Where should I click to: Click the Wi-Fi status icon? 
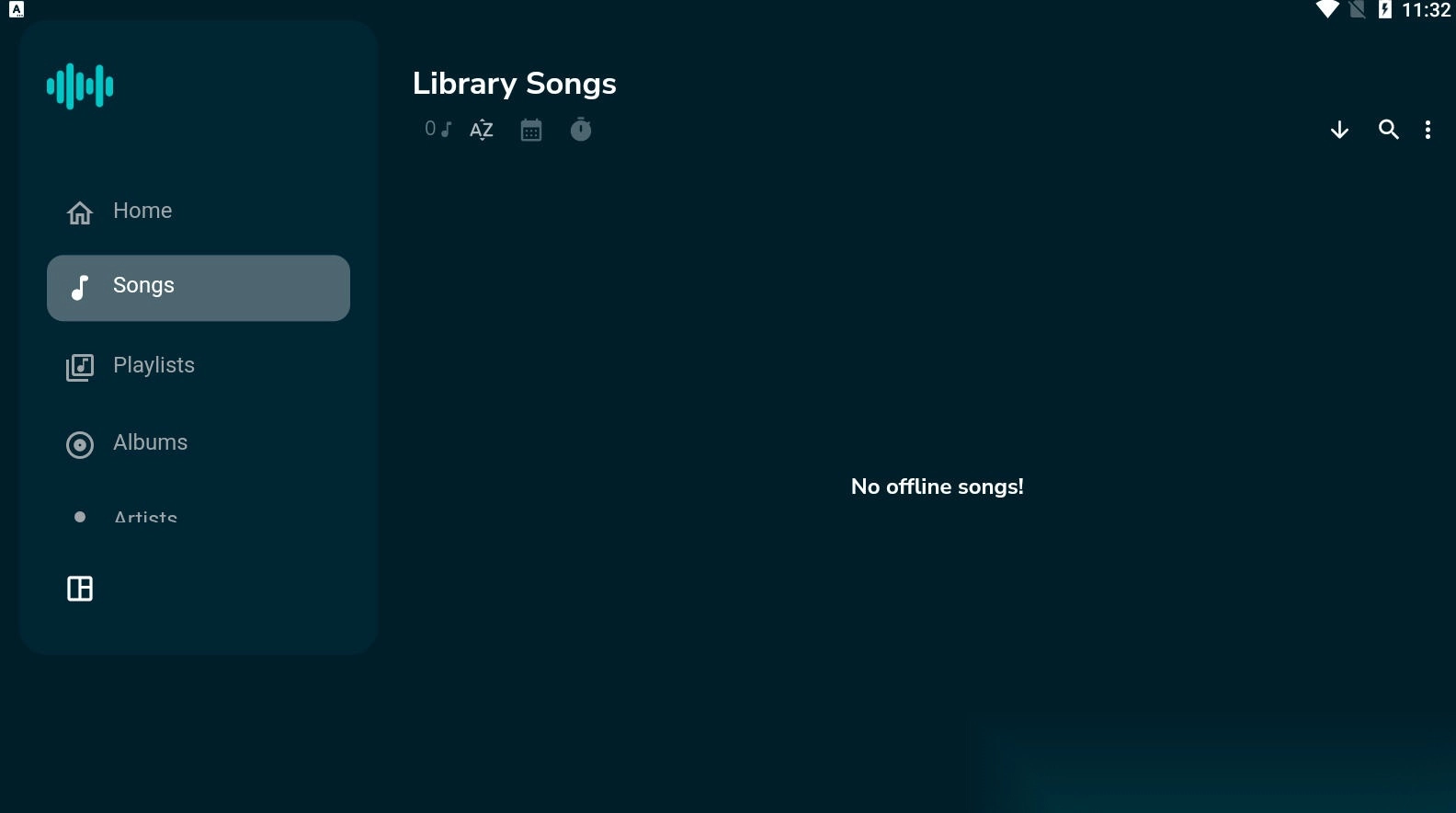[x=1326, y=10]
